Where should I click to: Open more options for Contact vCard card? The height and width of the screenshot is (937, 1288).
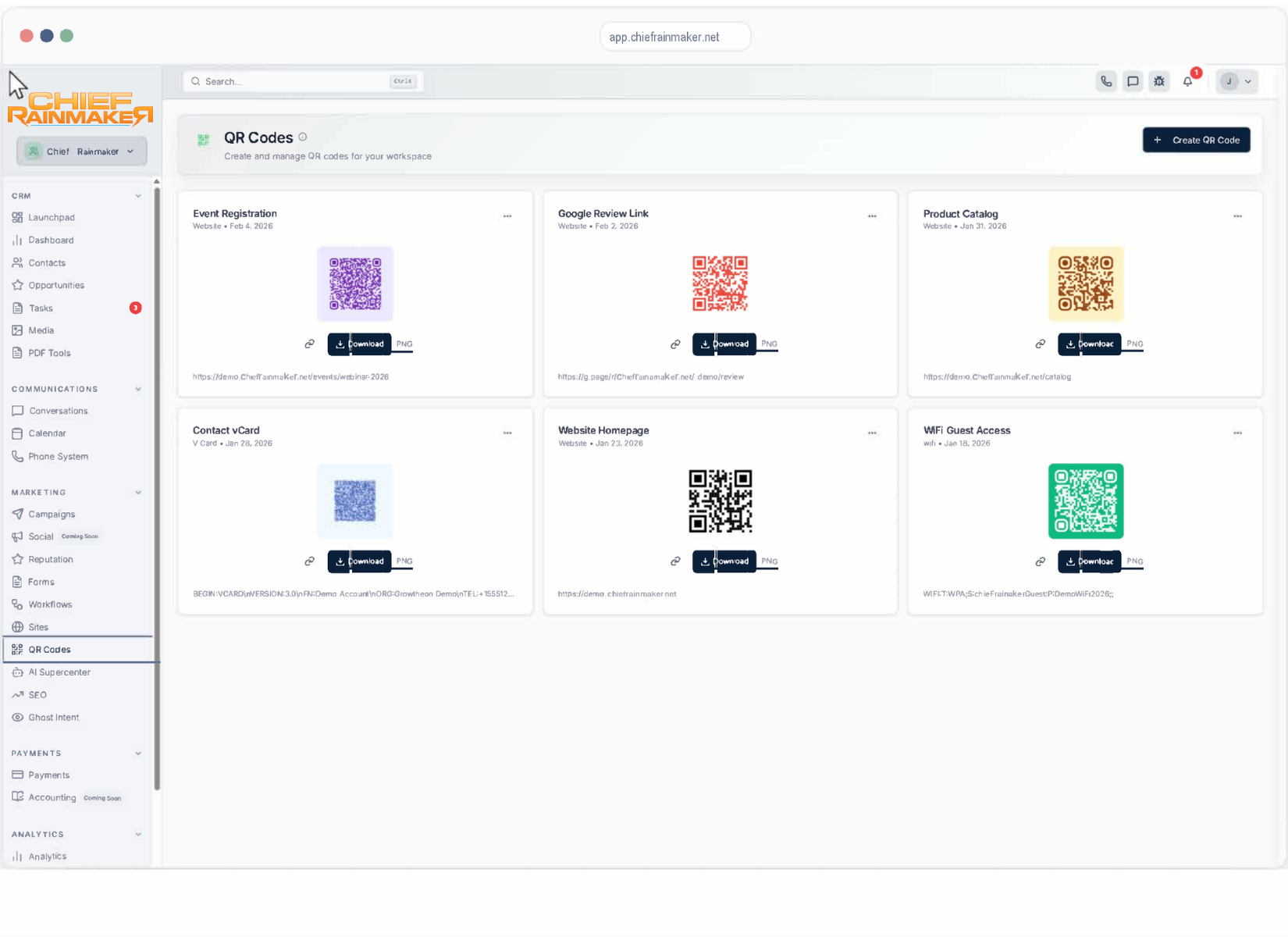pyautogui.click(x=507, y=433)
